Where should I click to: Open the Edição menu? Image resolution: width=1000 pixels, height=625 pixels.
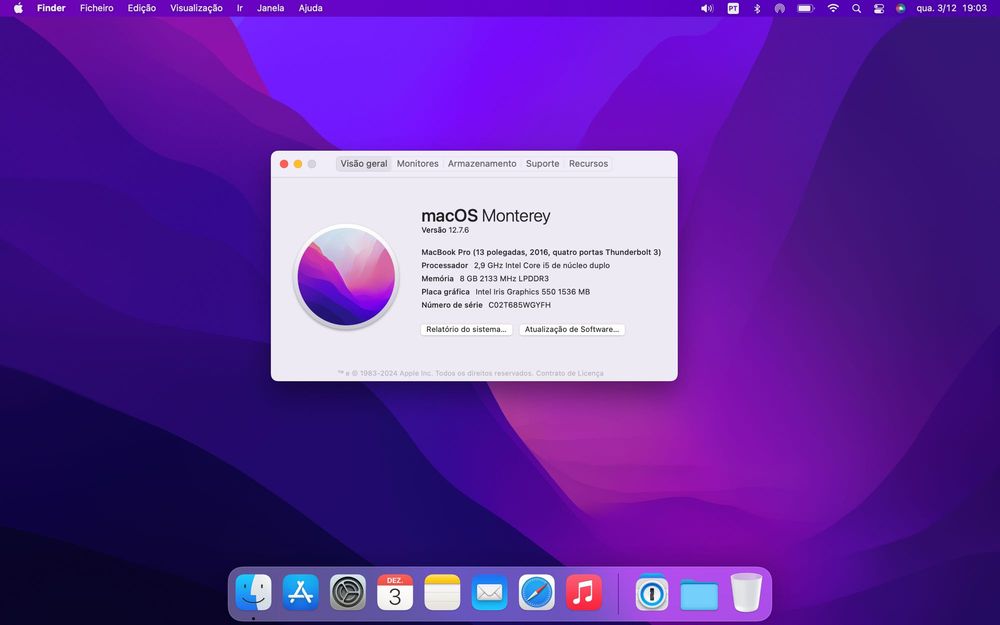[142, 8]
